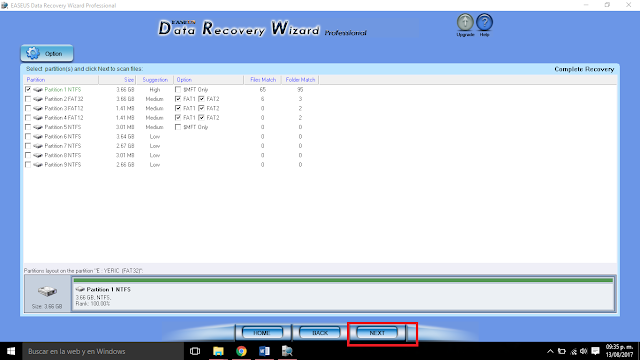The width and height of the screenshot is (640, 360).
Task: Click drive icon of Partition 9 NTFS row
Action: [38, 164]
